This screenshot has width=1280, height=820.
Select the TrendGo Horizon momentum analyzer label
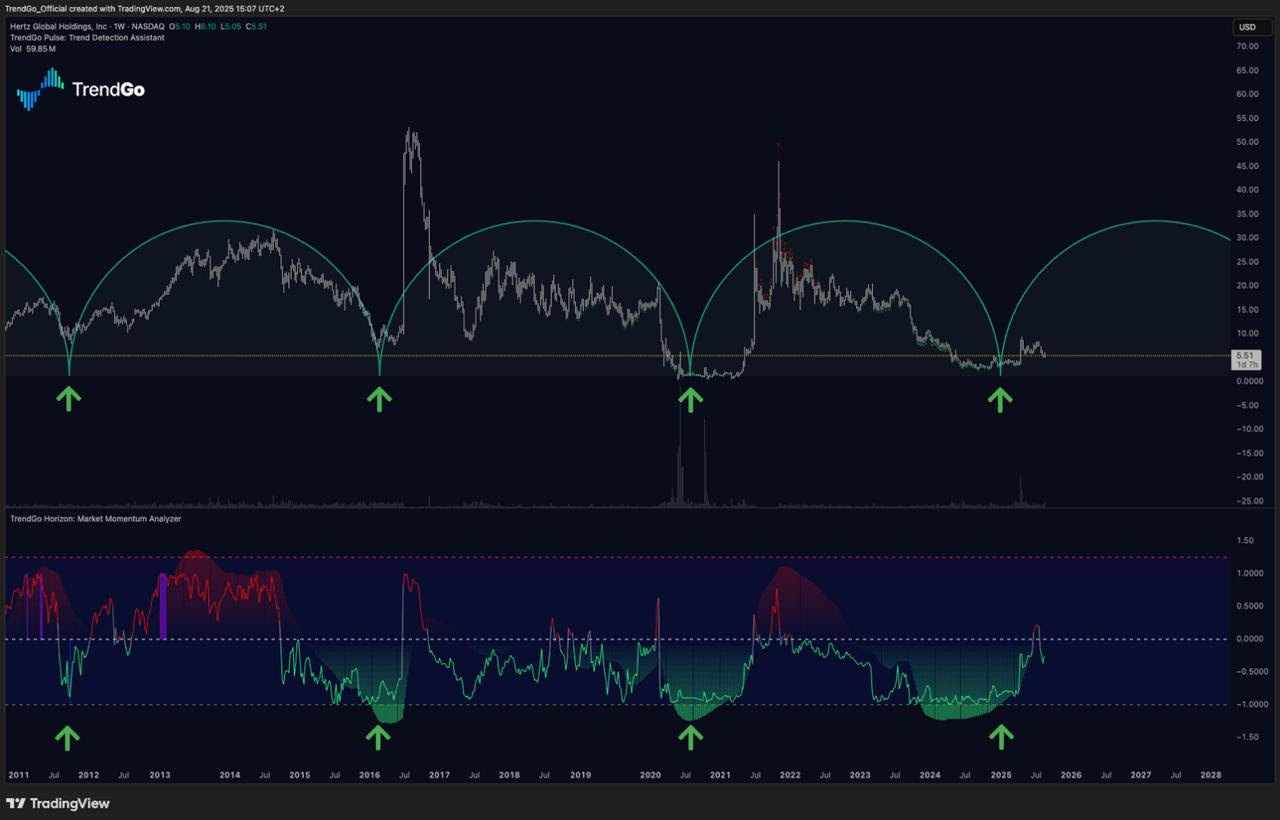tap(95, 519)
